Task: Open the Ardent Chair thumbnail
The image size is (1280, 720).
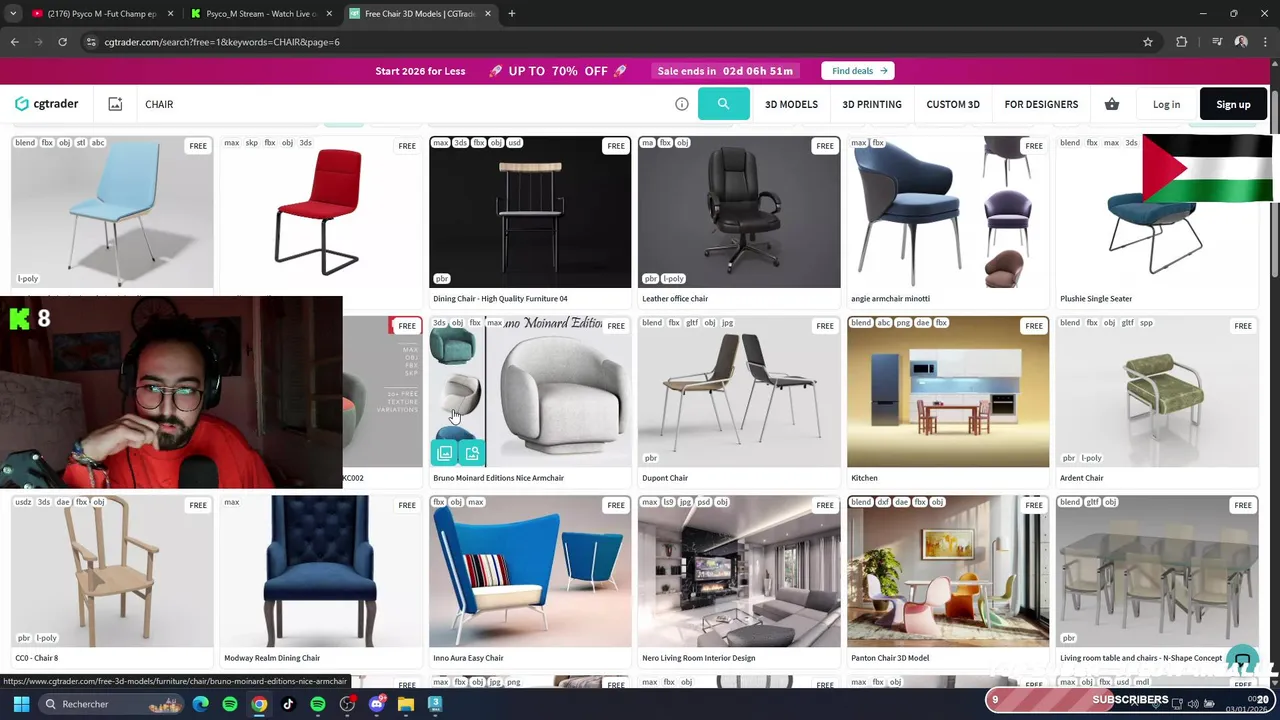Action: pos(1157,392)
